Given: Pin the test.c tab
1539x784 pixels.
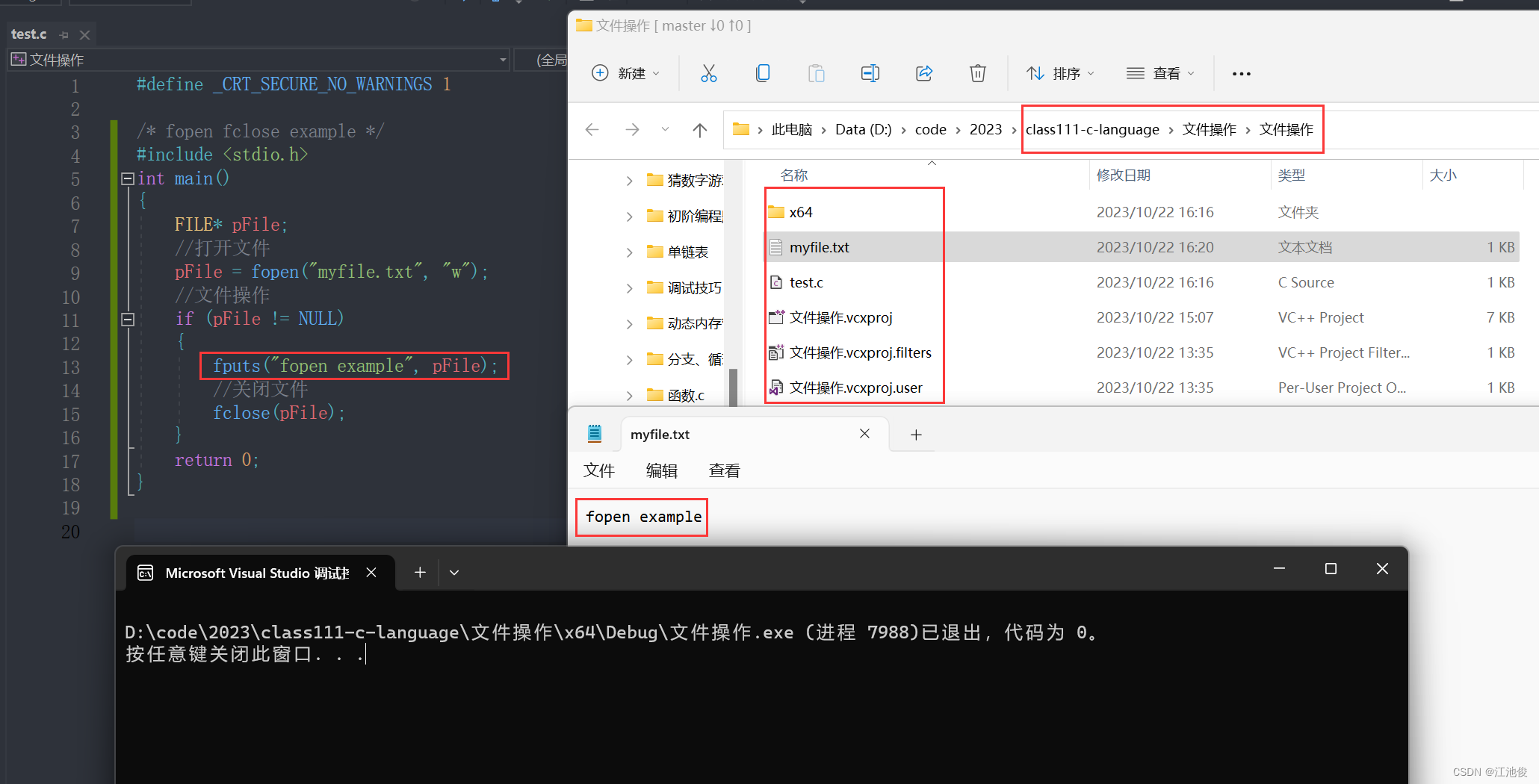Looking at the screenshot, I should click(x=64, y=35).
